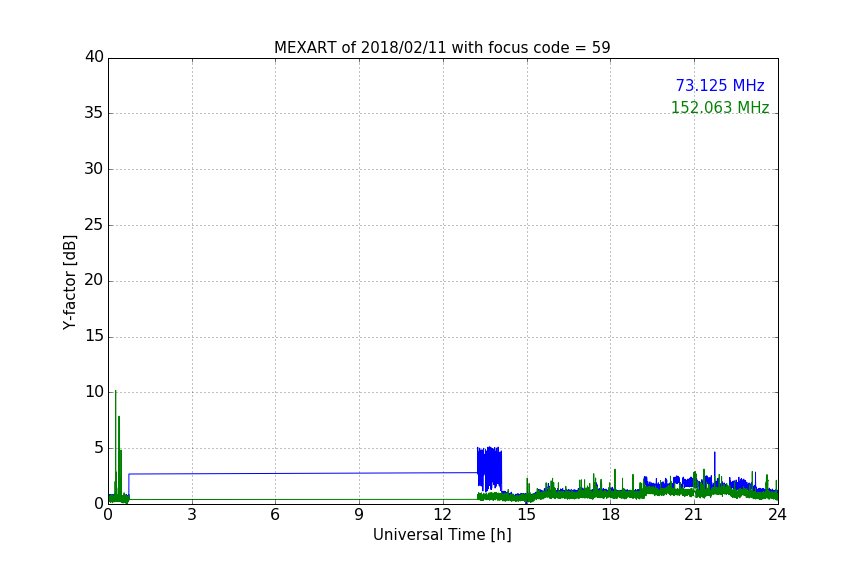Image resolution: width=864 pixels, height=576 pixels.
Task: Click the y-axis tick label '15'
Action: (x=94, y=336)
